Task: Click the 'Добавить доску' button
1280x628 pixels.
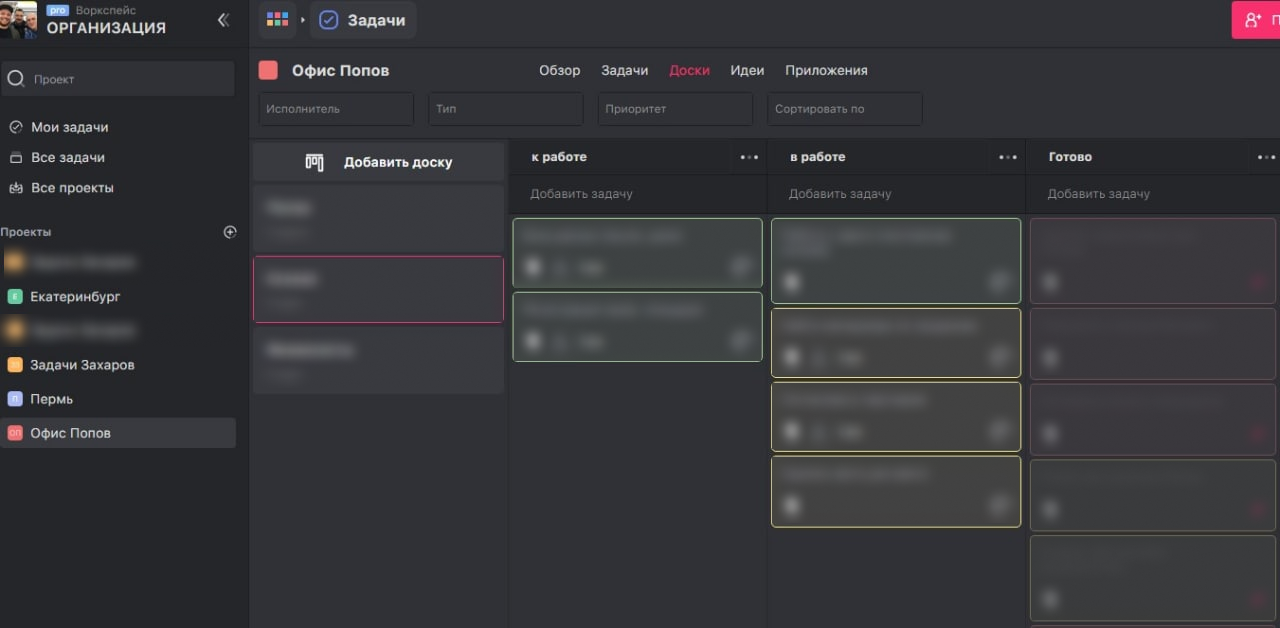Action: pos(379,162)
